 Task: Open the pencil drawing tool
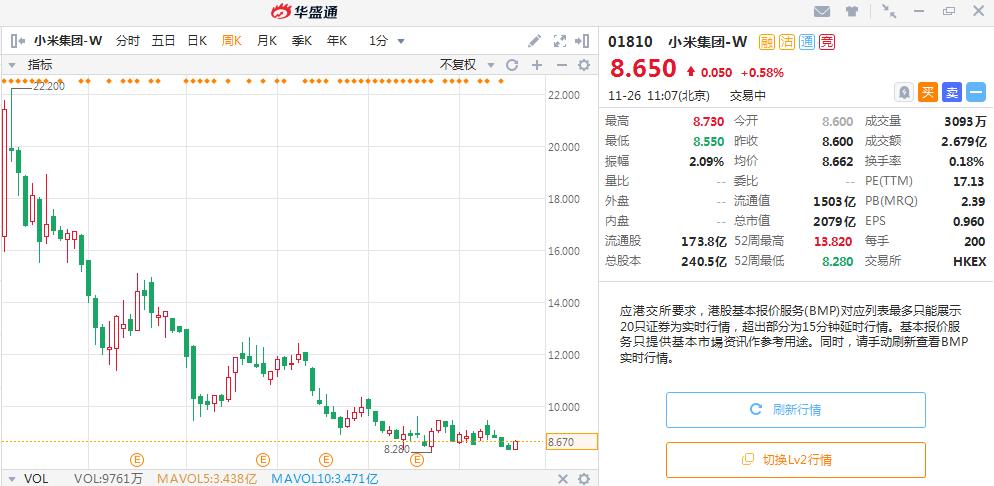535,41
